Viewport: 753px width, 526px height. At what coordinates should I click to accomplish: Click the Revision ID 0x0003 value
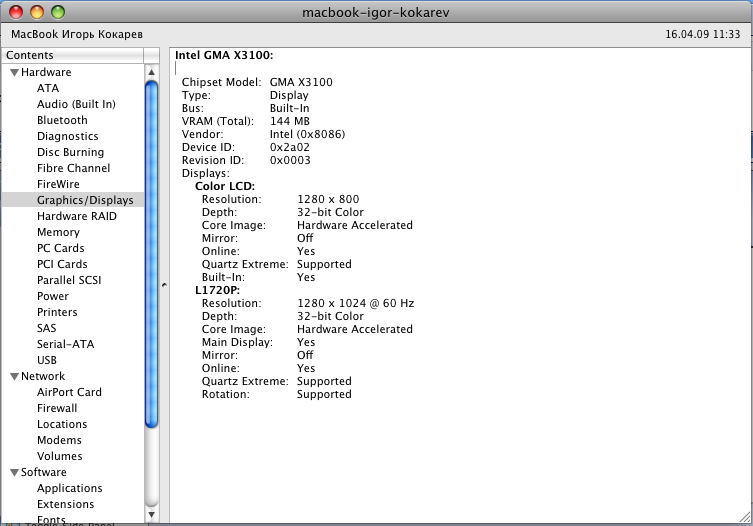(290, 160)
